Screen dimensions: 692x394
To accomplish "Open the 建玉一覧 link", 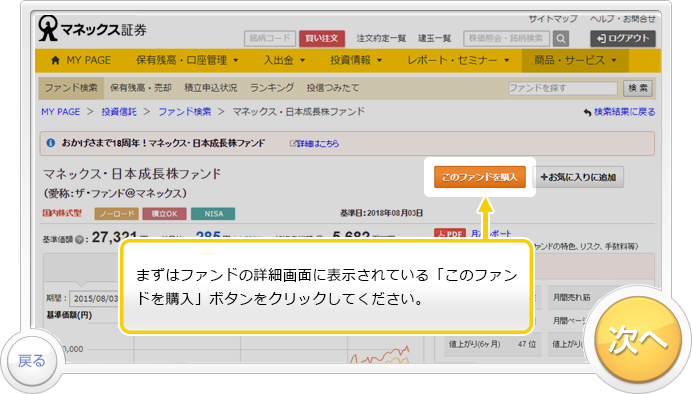I will (435, 38).
